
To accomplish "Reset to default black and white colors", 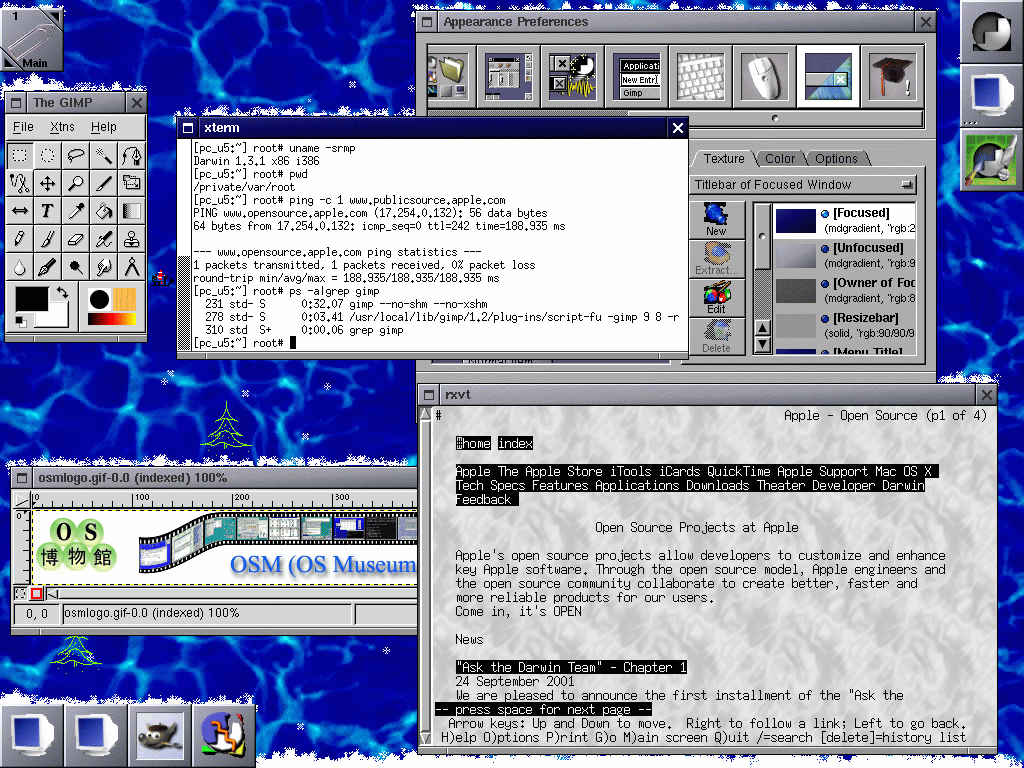I will click(21, 321).
